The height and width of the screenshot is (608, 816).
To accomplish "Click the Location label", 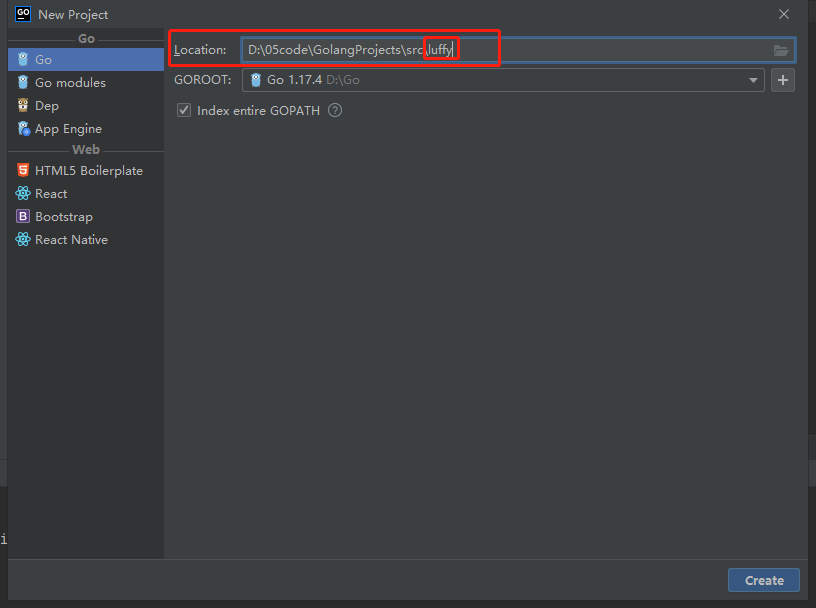I will (x=200, y=50).
